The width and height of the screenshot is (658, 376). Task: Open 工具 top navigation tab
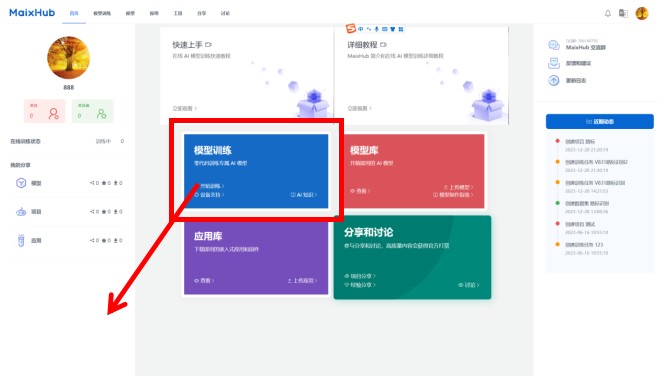[178, 13]
